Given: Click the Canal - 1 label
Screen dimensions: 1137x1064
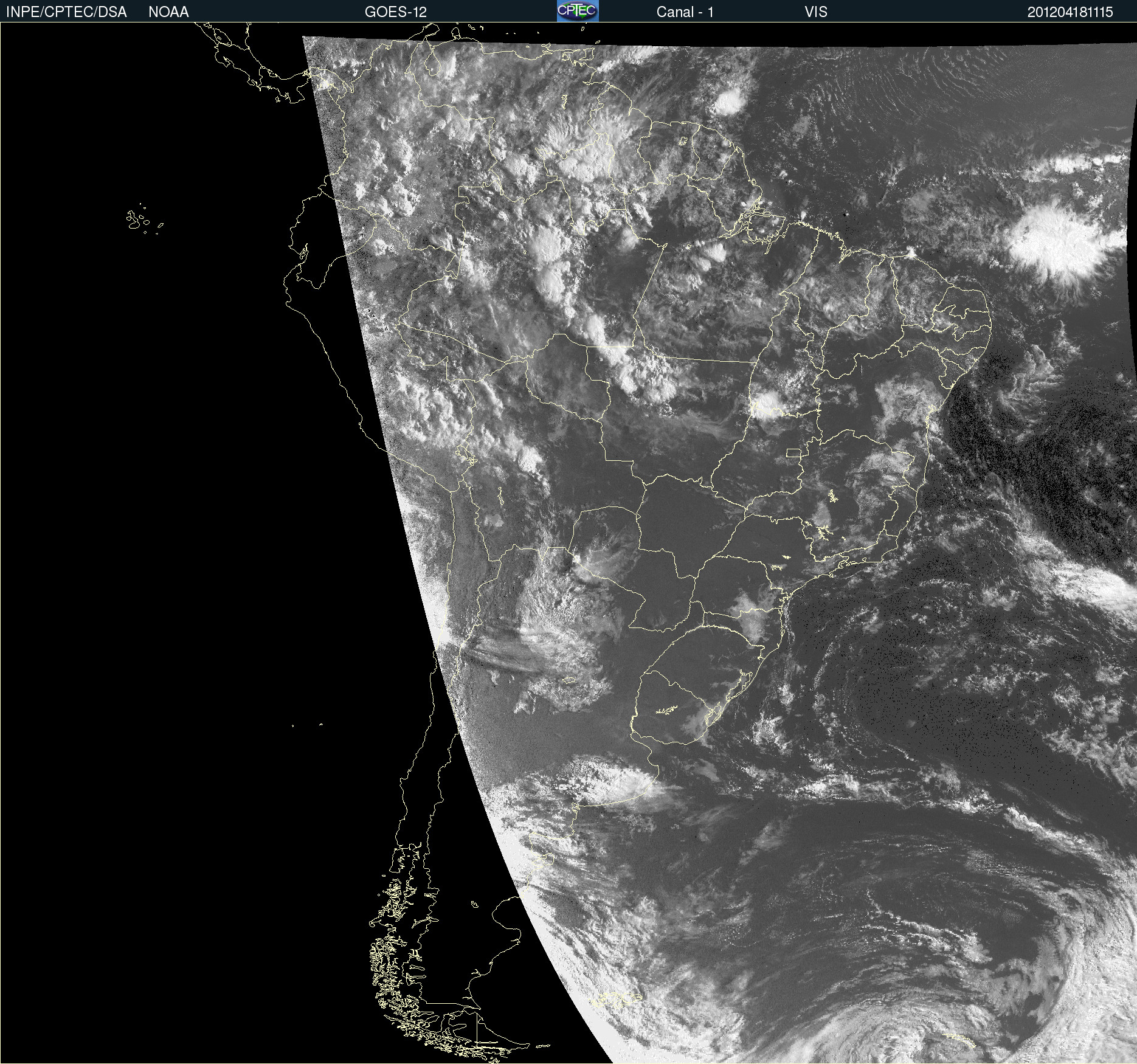Looking at the screenshot, I should coord(685,12).
